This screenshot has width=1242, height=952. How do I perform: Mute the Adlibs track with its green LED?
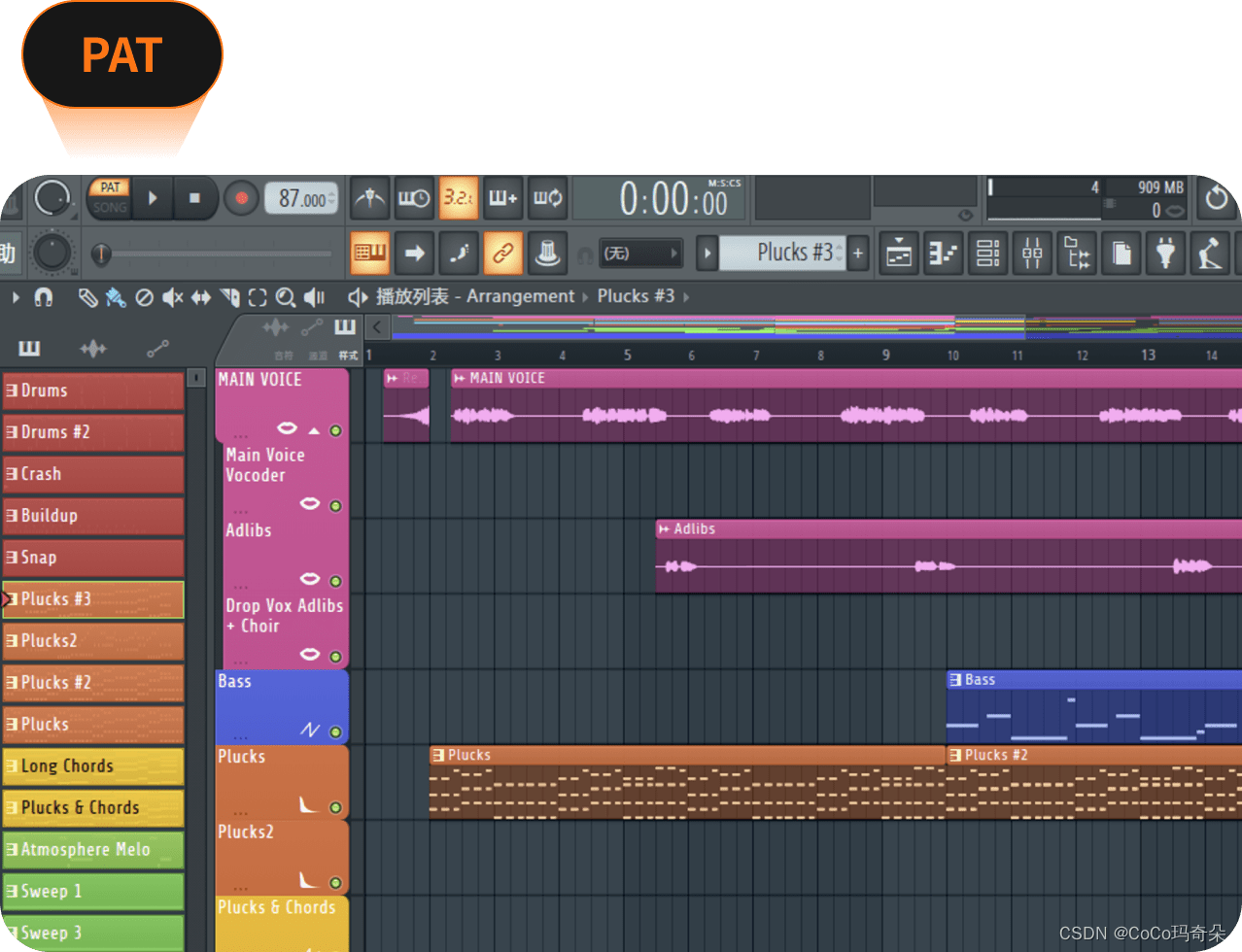click(x=335, y=581)
